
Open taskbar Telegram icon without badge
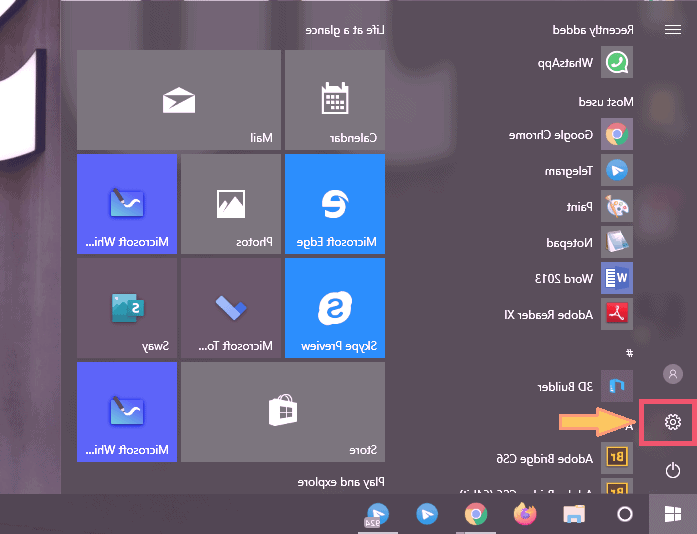427,514
